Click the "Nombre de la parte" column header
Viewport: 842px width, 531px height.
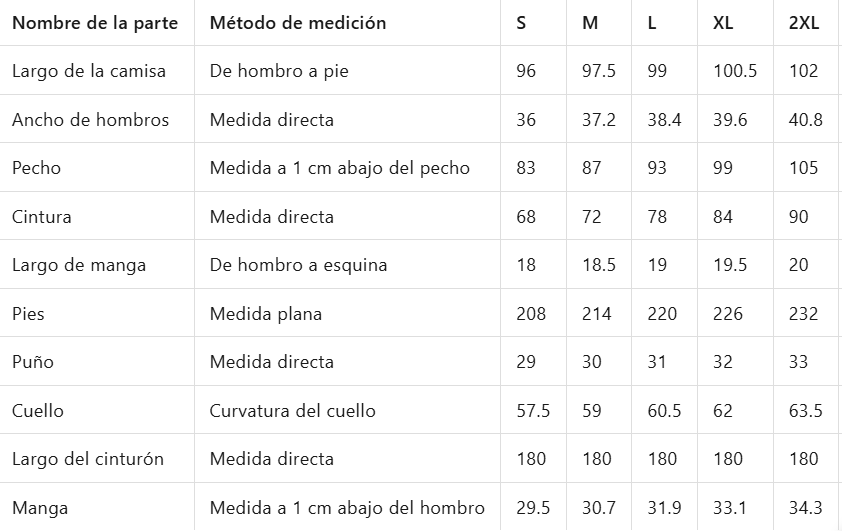pos(95,23)
